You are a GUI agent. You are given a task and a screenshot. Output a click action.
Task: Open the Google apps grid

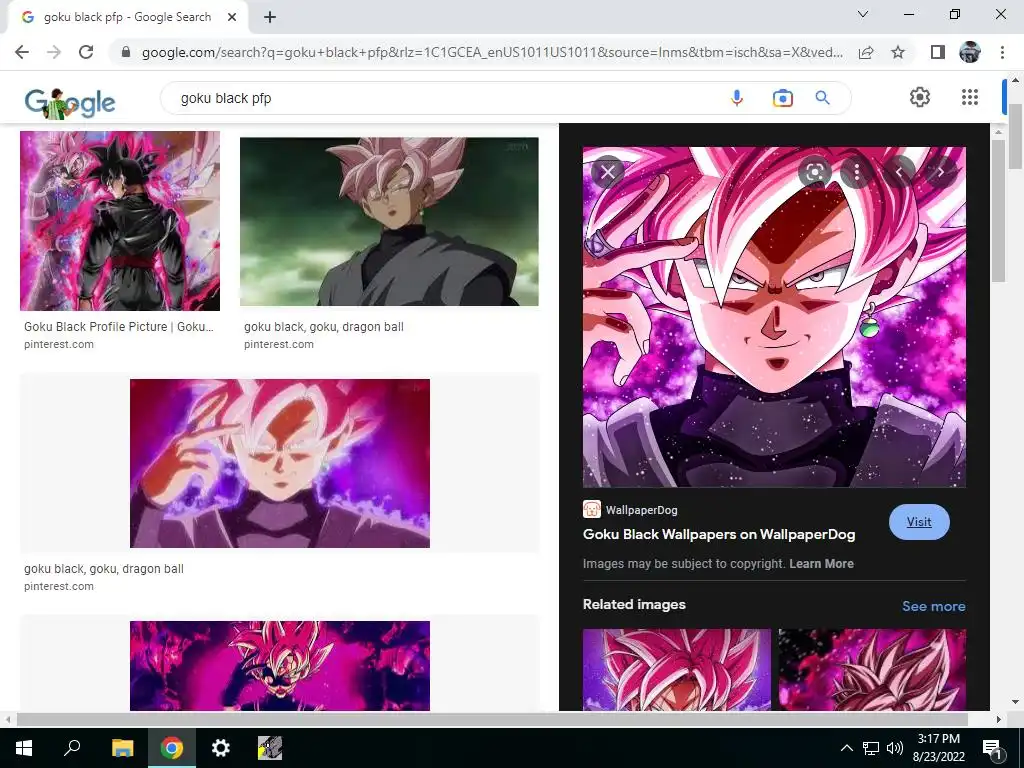pyautogui.click(x=970, y=97)
